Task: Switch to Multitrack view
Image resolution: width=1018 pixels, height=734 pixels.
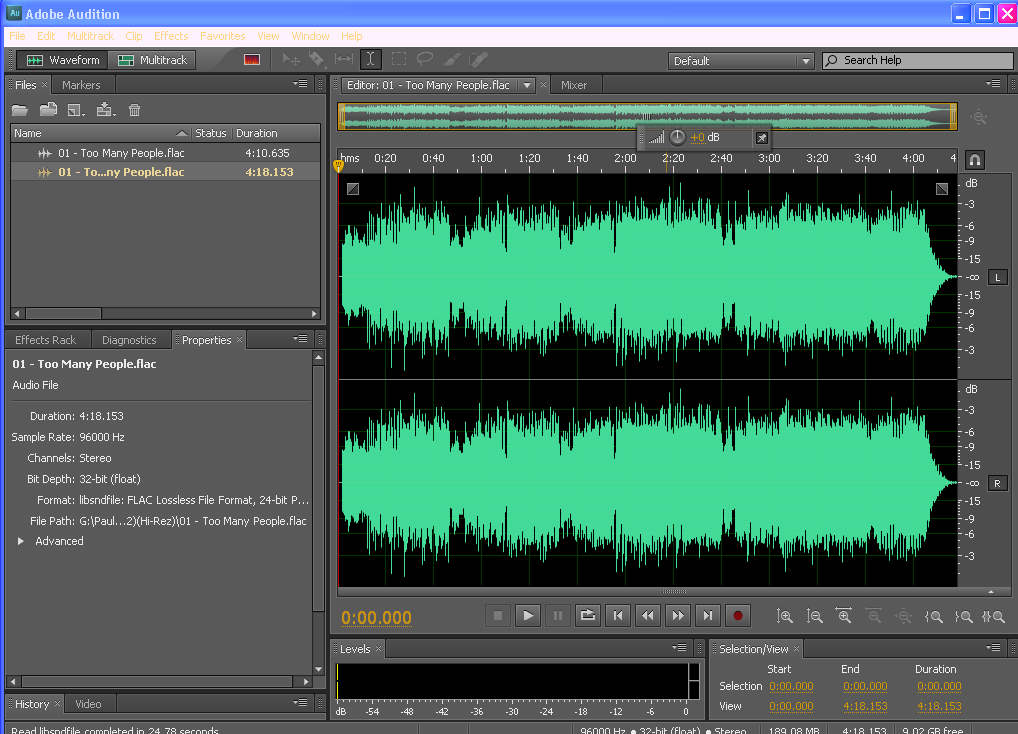Action: [x=152, y=60]
